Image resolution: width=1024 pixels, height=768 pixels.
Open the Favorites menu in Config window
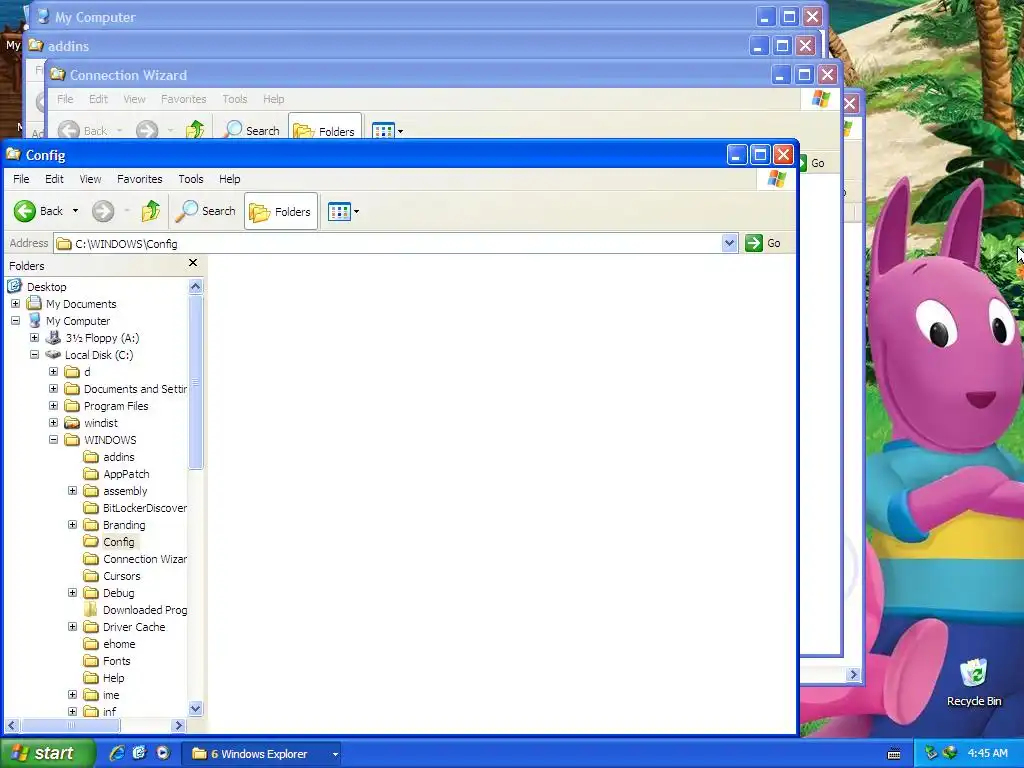[x=140, y=179]
